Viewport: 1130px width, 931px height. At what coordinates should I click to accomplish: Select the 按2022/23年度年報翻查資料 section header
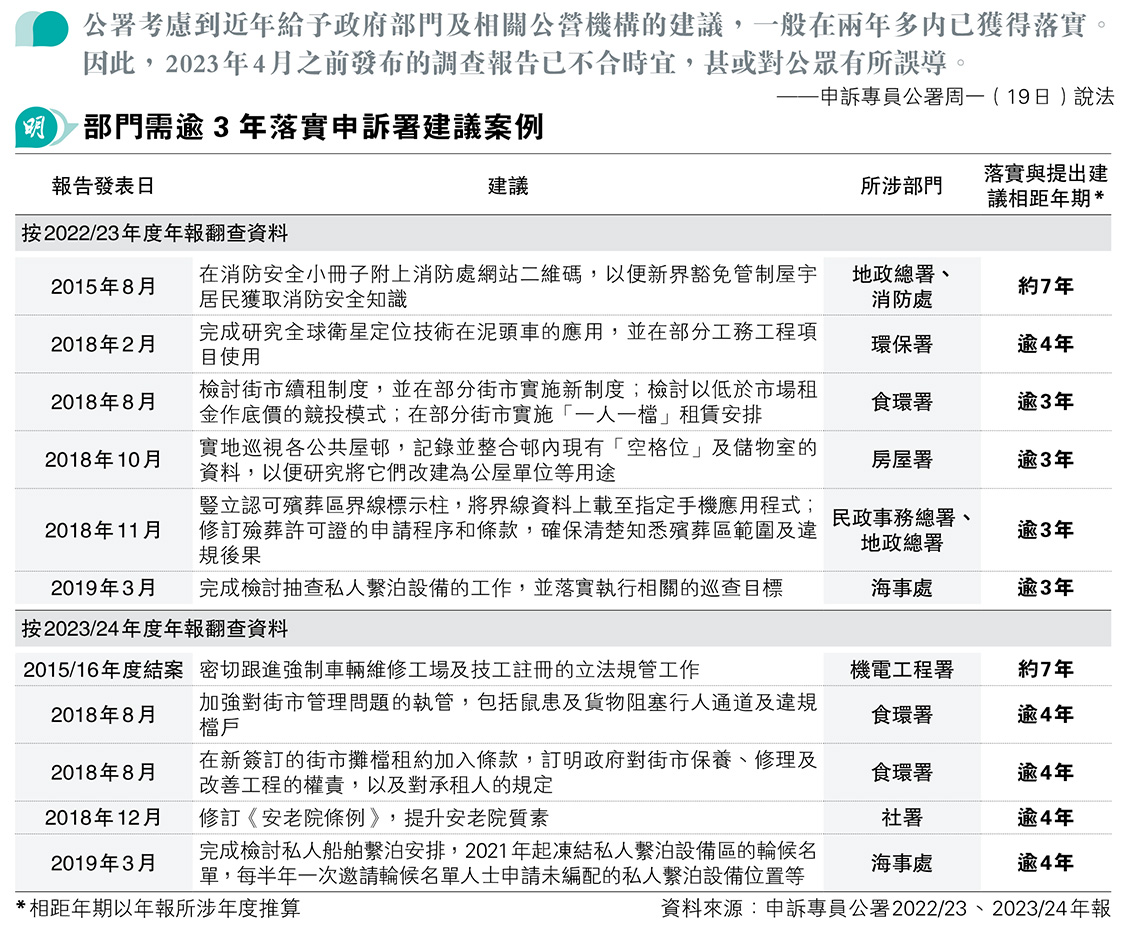click(x=155, y=234)
